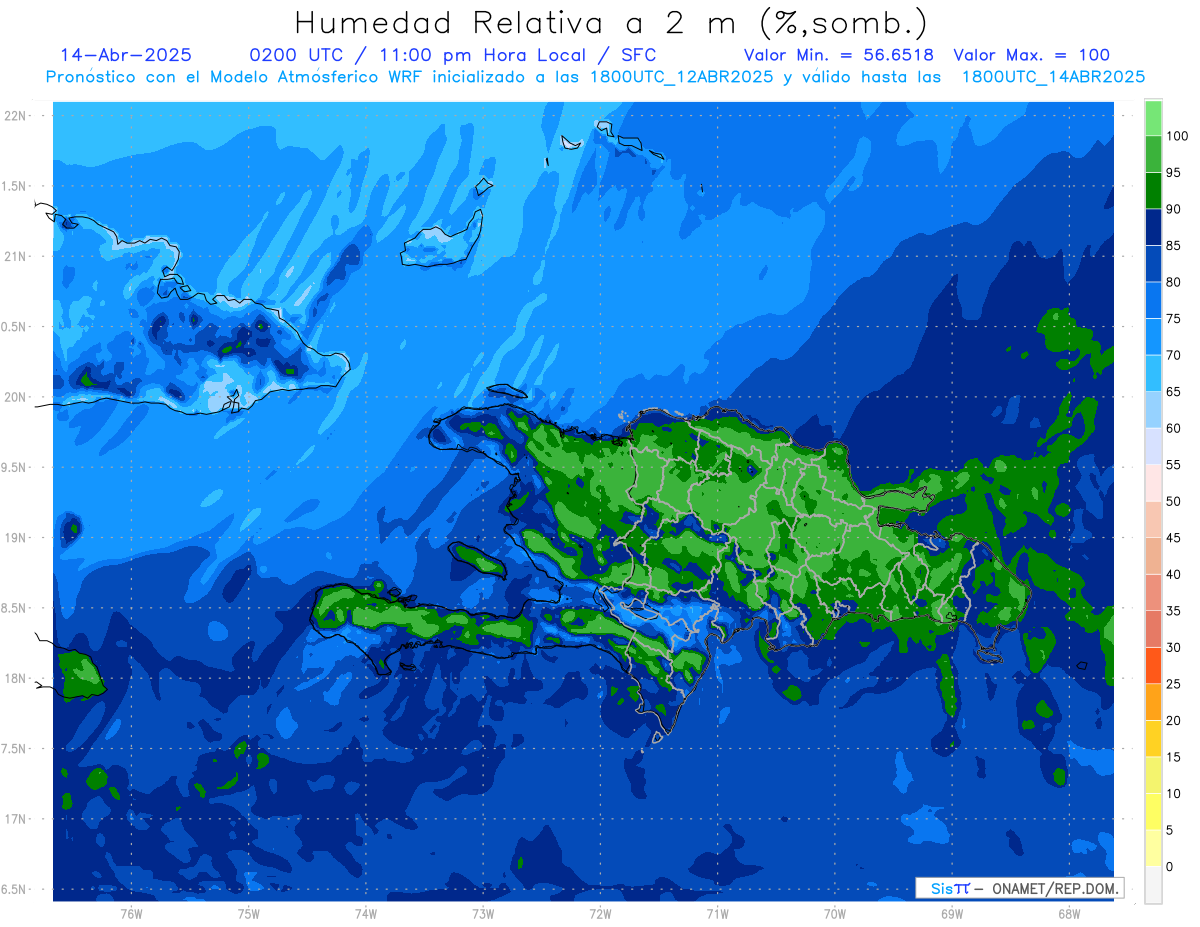Click the green legend swatch between 95 and 100

click(x=1153, y=154)
